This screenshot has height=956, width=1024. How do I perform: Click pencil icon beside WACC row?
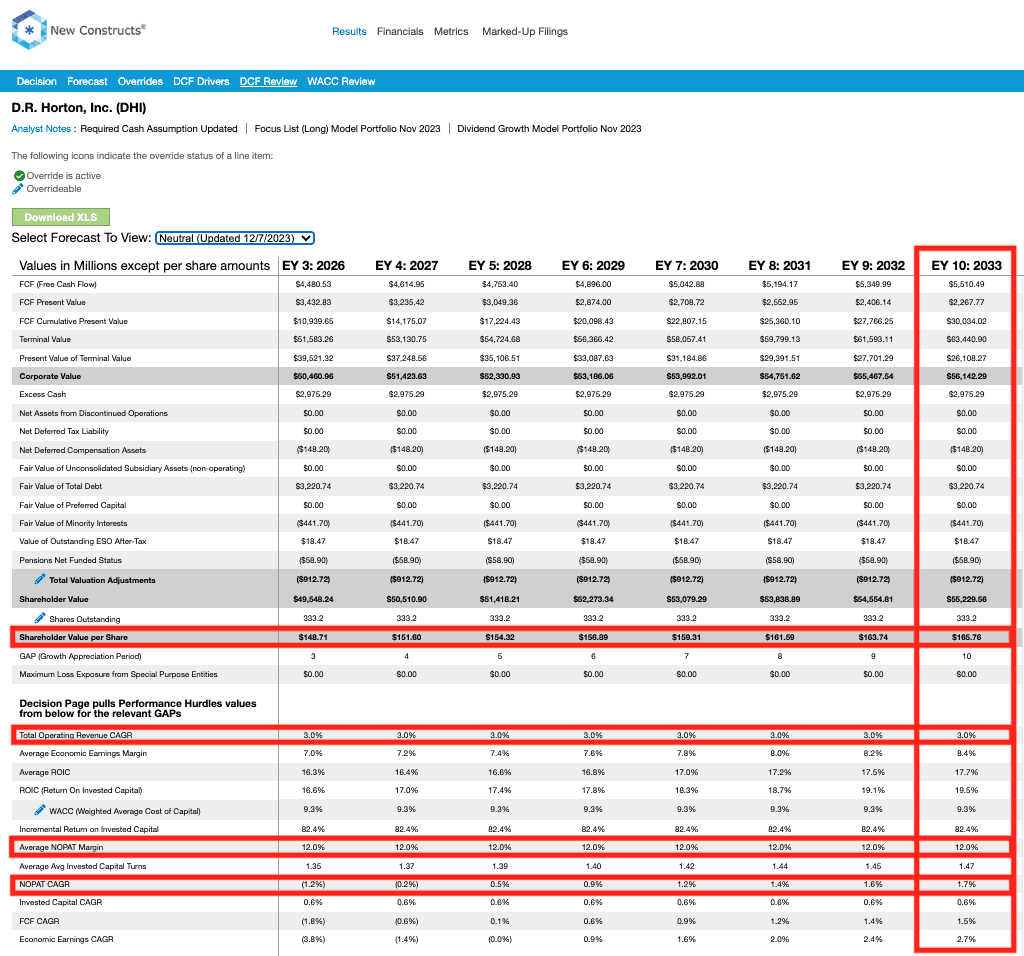pos(40,810)
